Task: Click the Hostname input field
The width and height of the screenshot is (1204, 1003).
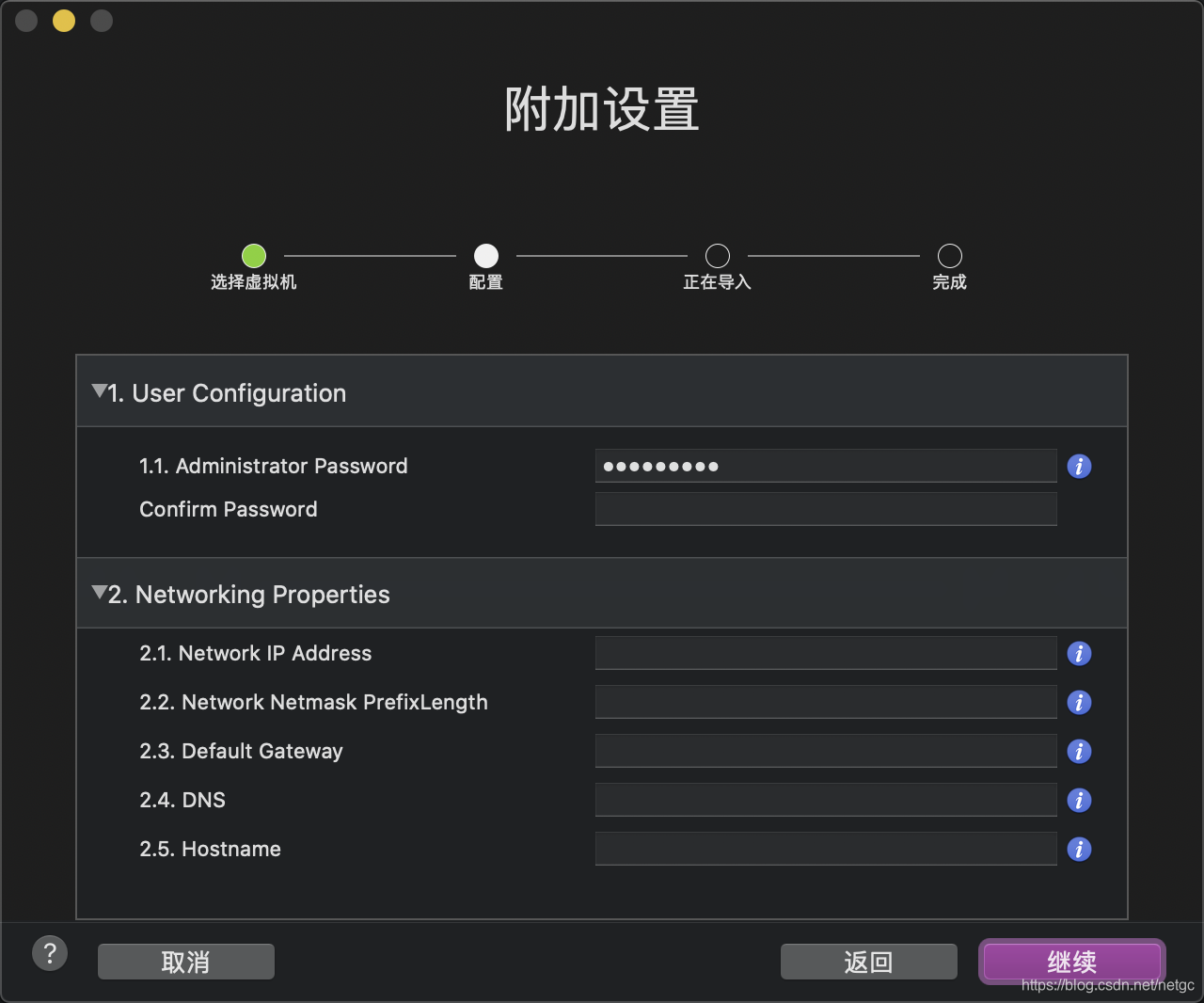Action: point(826,849)
